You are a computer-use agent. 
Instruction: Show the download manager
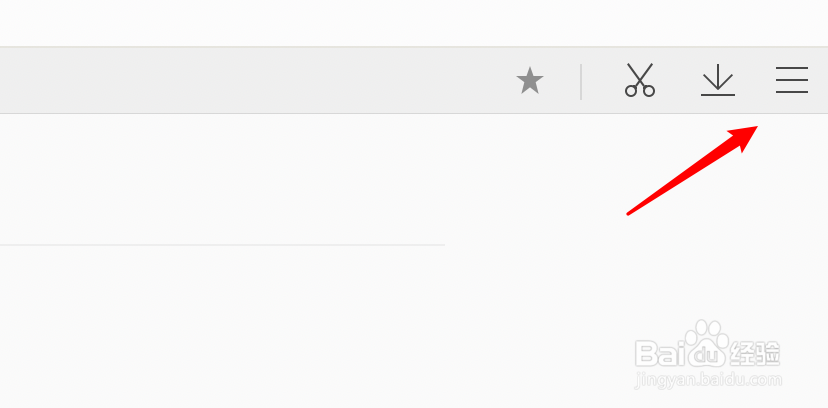tap(718, 81)
